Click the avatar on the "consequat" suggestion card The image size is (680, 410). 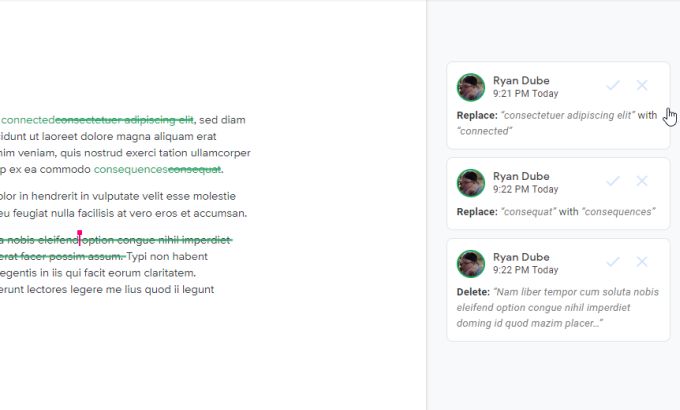click(471, 182)
